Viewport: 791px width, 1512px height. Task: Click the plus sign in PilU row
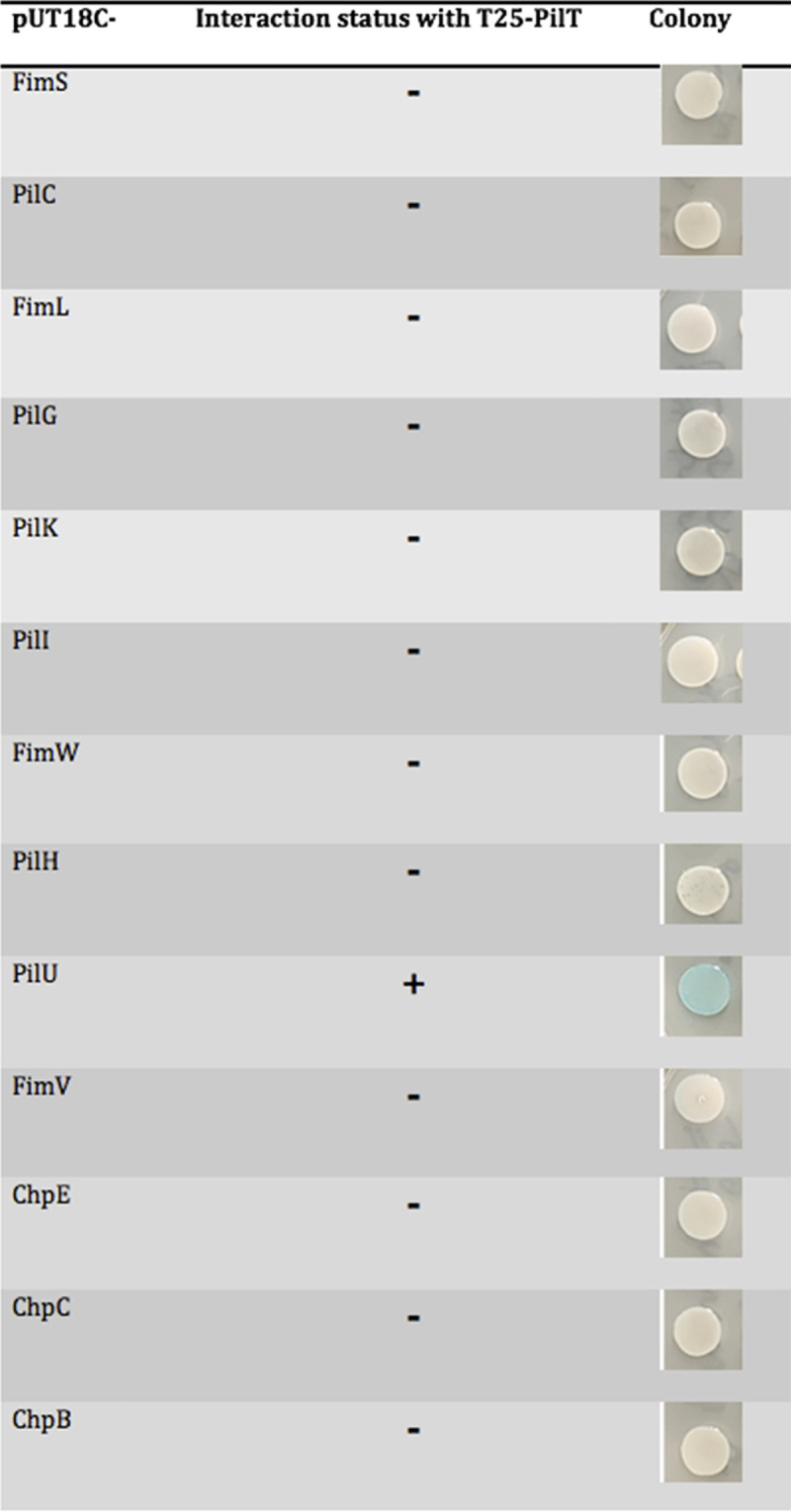tap(414, 985)
